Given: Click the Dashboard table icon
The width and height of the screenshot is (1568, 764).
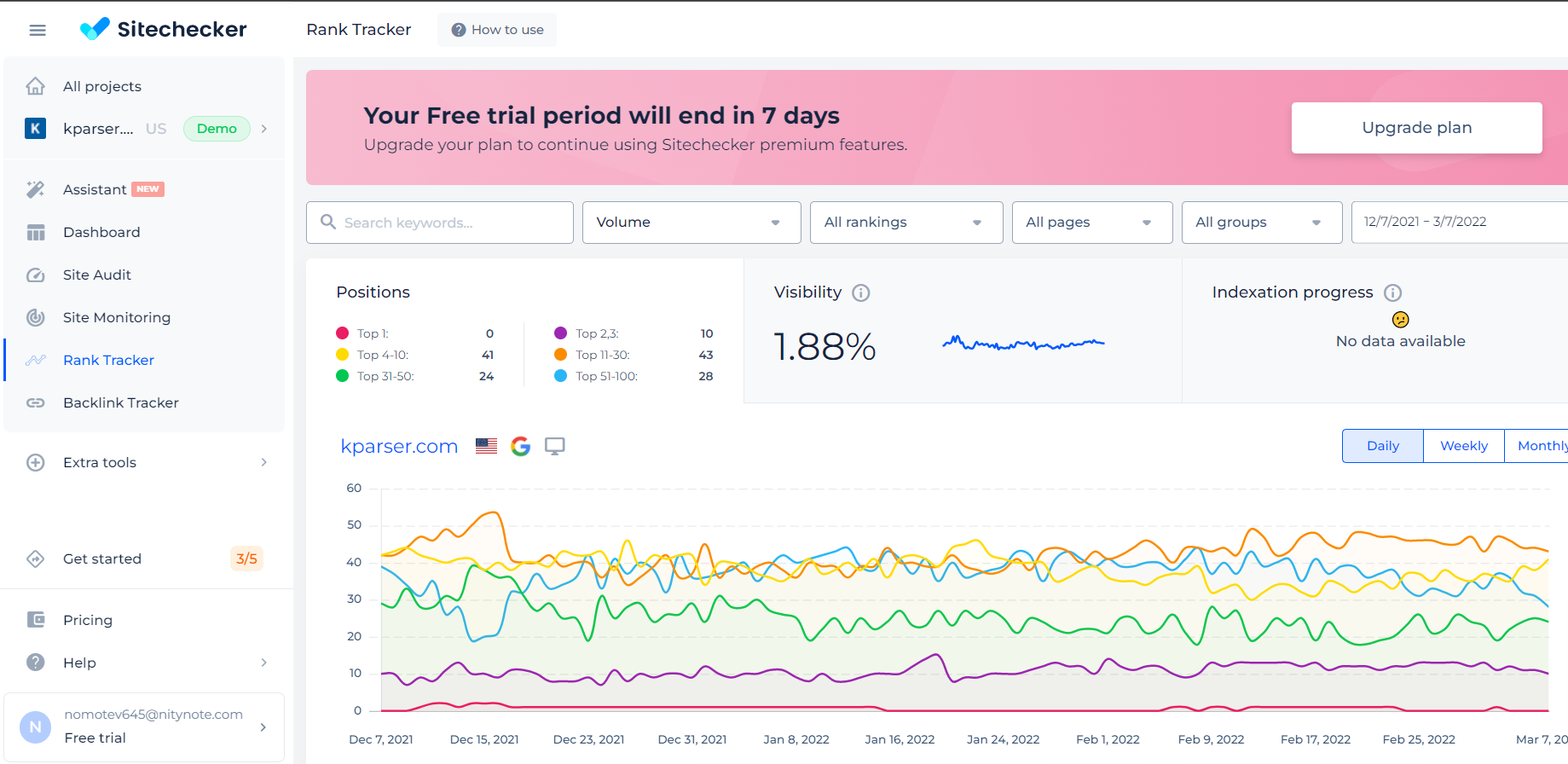Looking at the screenshot, I should point(36,232).
